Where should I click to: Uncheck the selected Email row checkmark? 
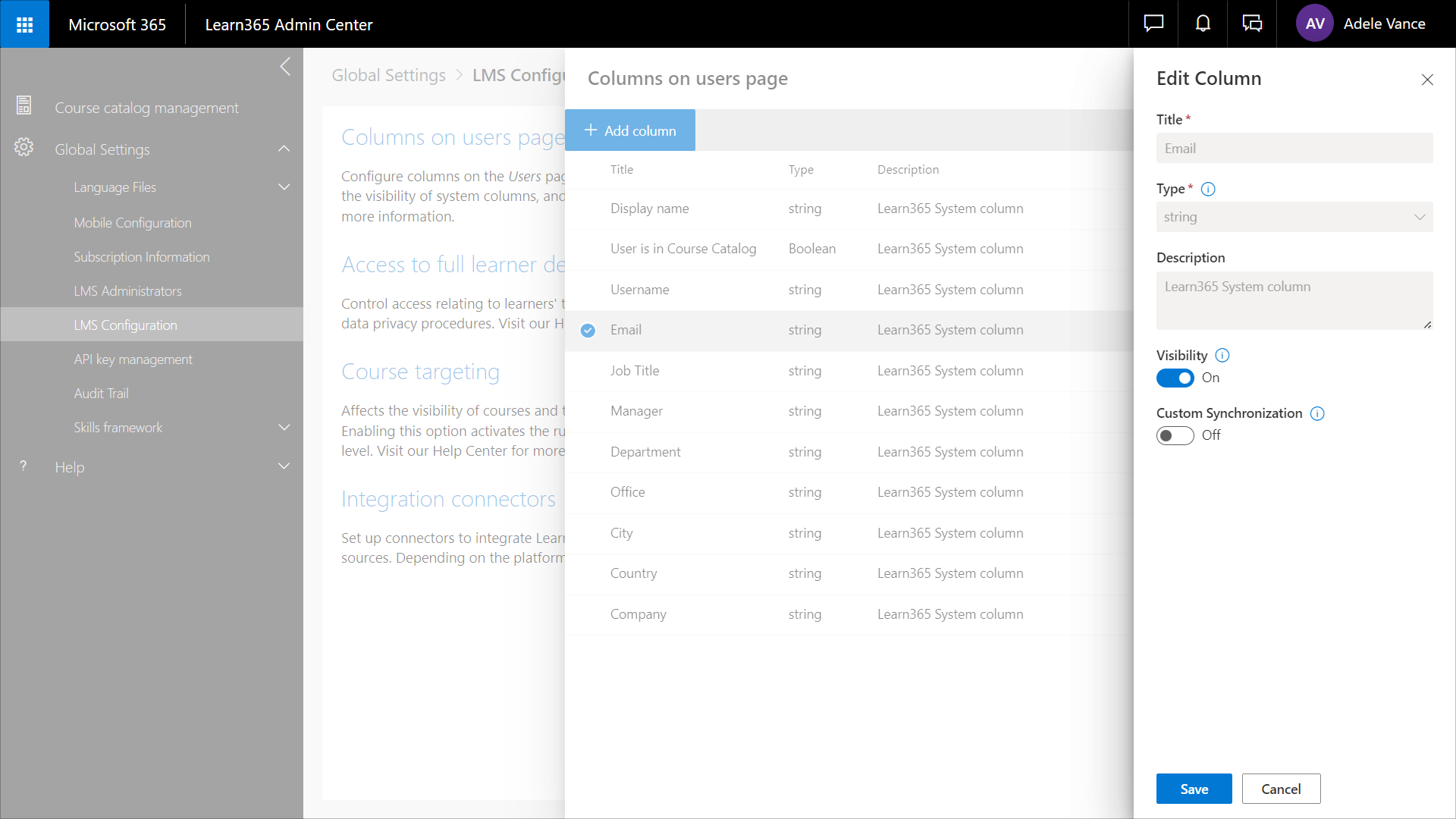(588, 331)
